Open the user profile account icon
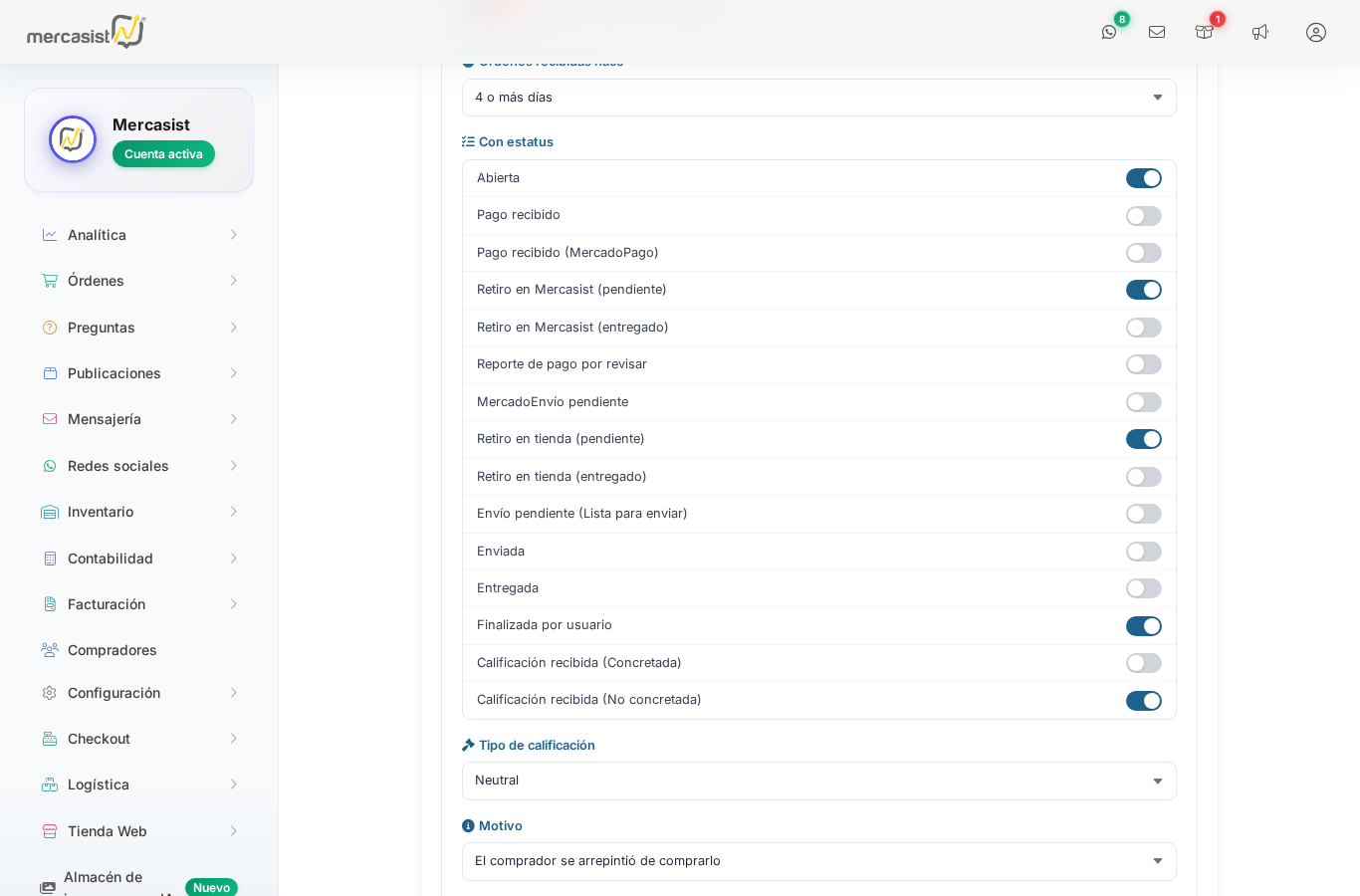The height and width of the screenshot is (896, 1360). pyautogui.click(x=1316, y=32)
